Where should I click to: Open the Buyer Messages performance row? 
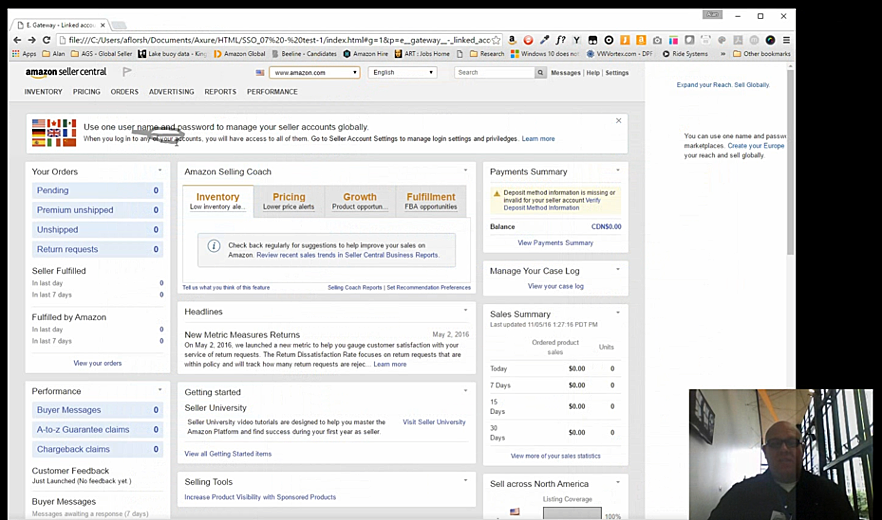[x=97, y=410]
